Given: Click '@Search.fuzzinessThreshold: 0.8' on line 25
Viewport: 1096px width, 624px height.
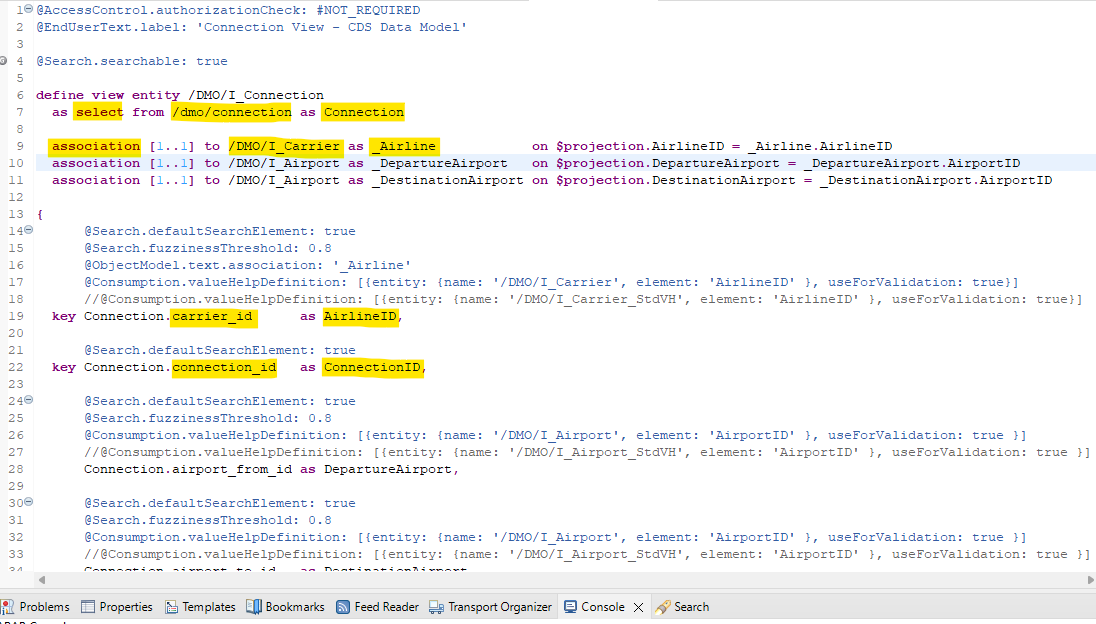Looking at the screenshot, I should (x=208, y=419).
